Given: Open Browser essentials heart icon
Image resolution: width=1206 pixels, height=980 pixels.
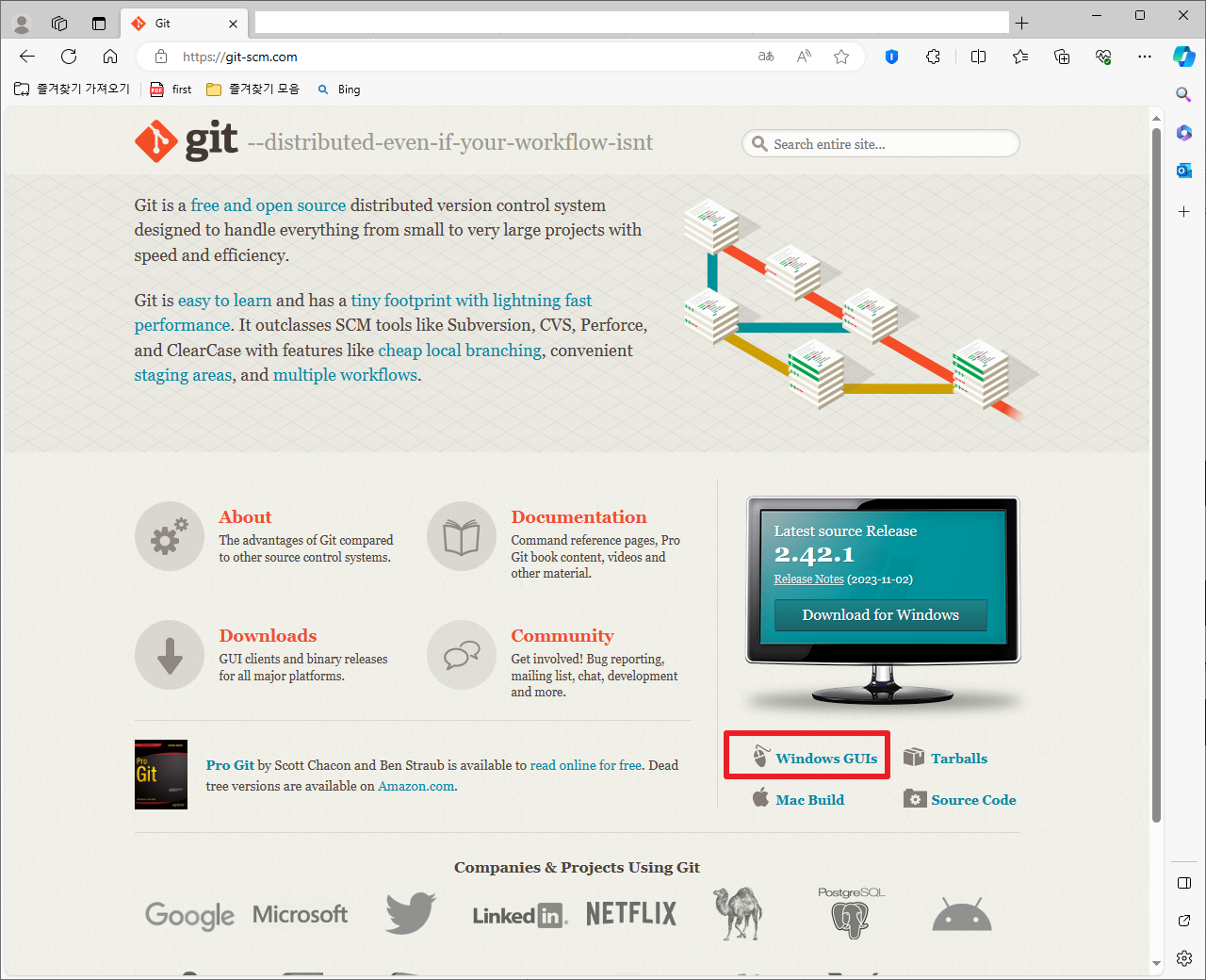Looking at the screenshot, I should point(1103,57).
